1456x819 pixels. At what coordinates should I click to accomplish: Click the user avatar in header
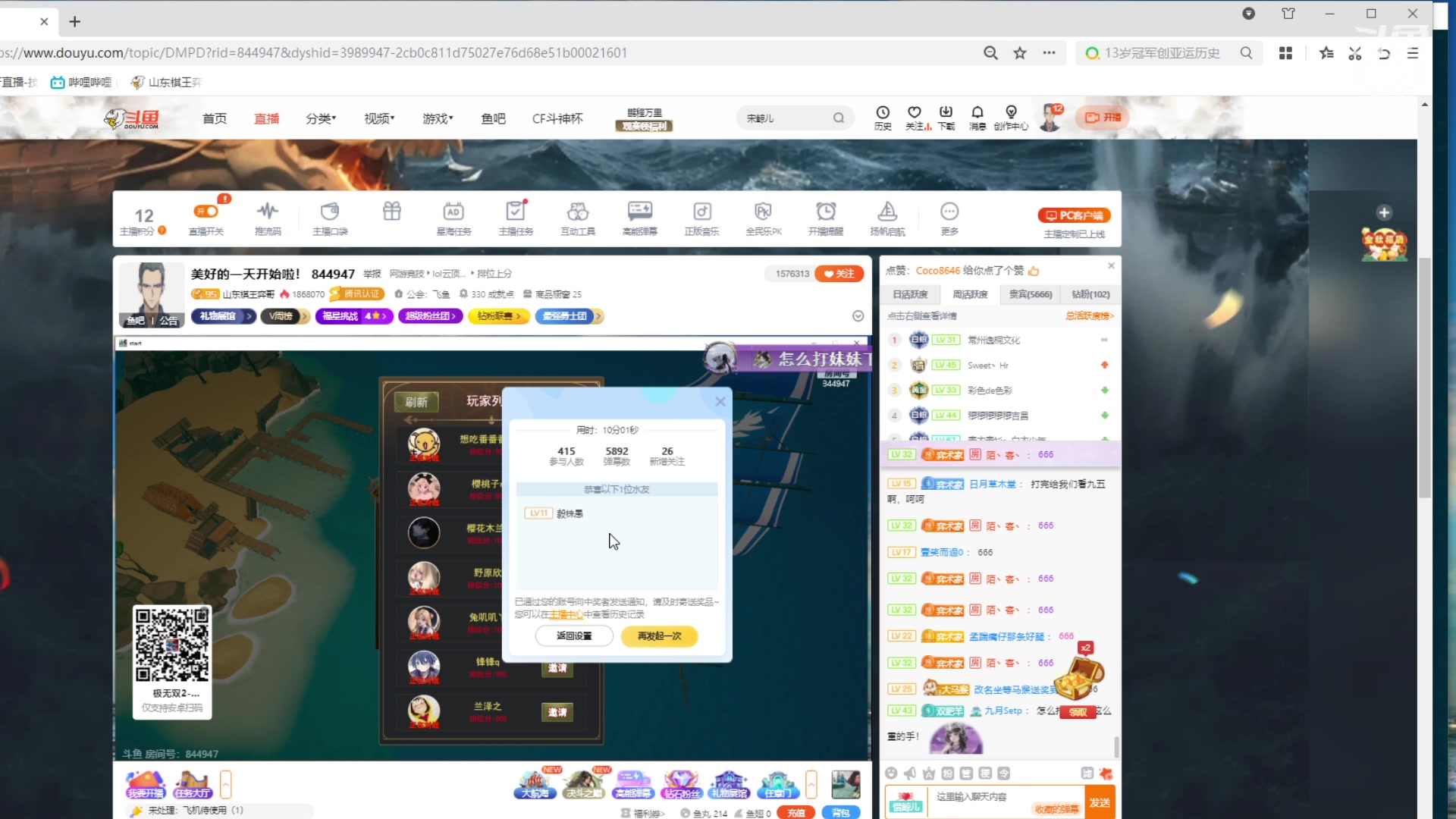click(x=1050, y=118)
